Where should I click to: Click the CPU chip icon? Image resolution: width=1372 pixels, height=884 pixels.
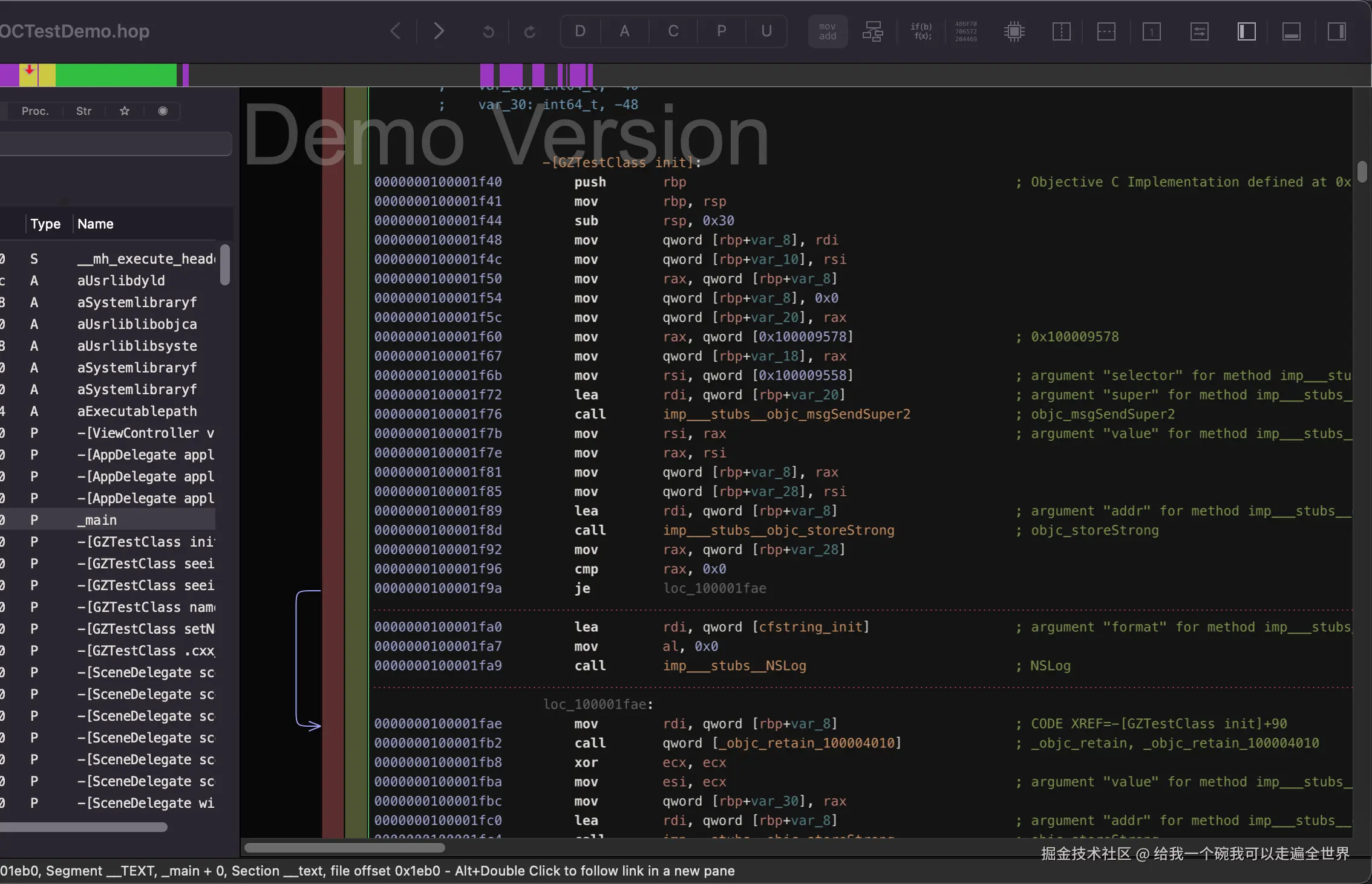pyautogui.click(x=1014, y=31)
